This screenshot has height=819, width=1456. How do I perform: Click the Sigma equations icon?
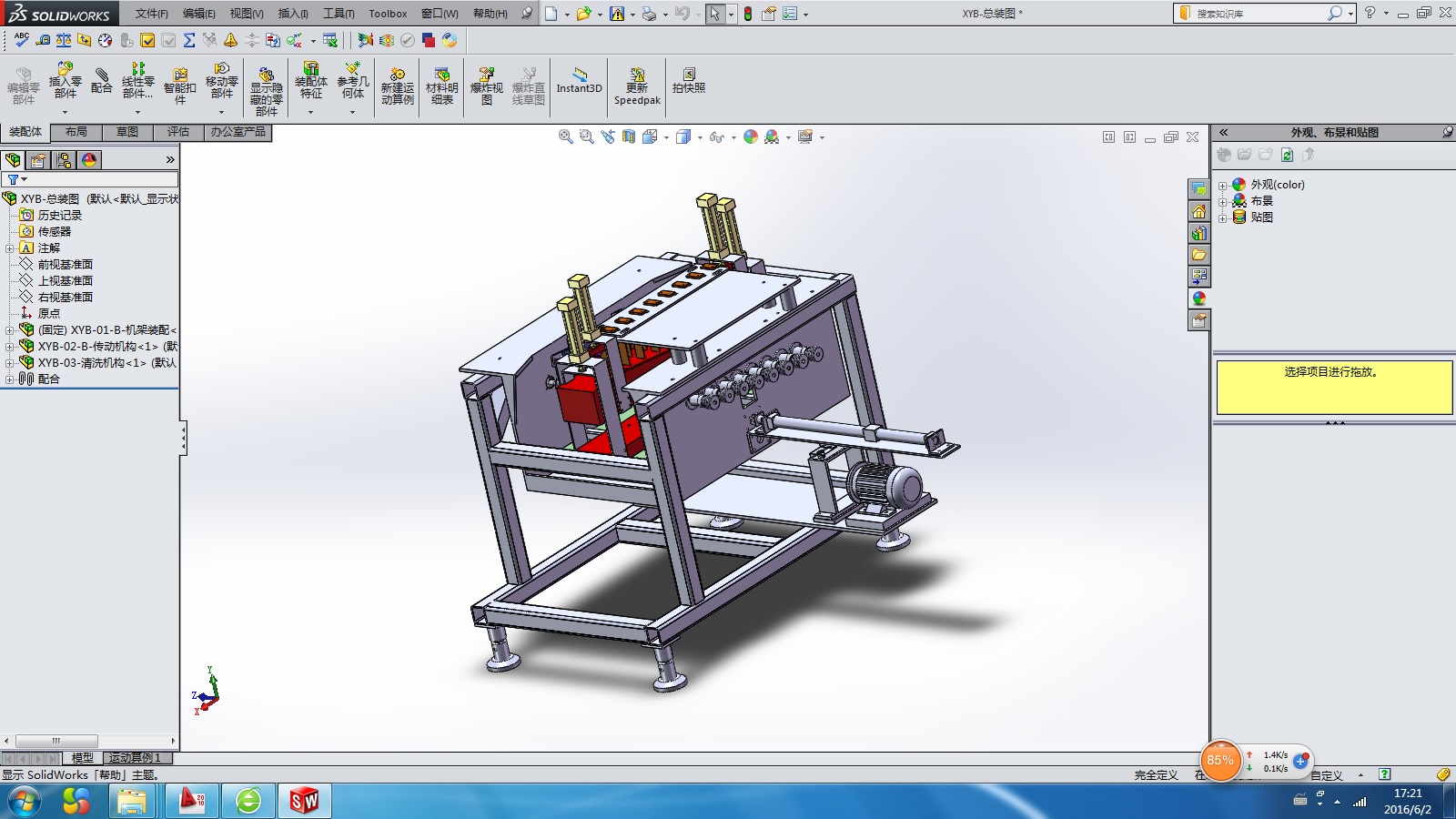[189, 40]
